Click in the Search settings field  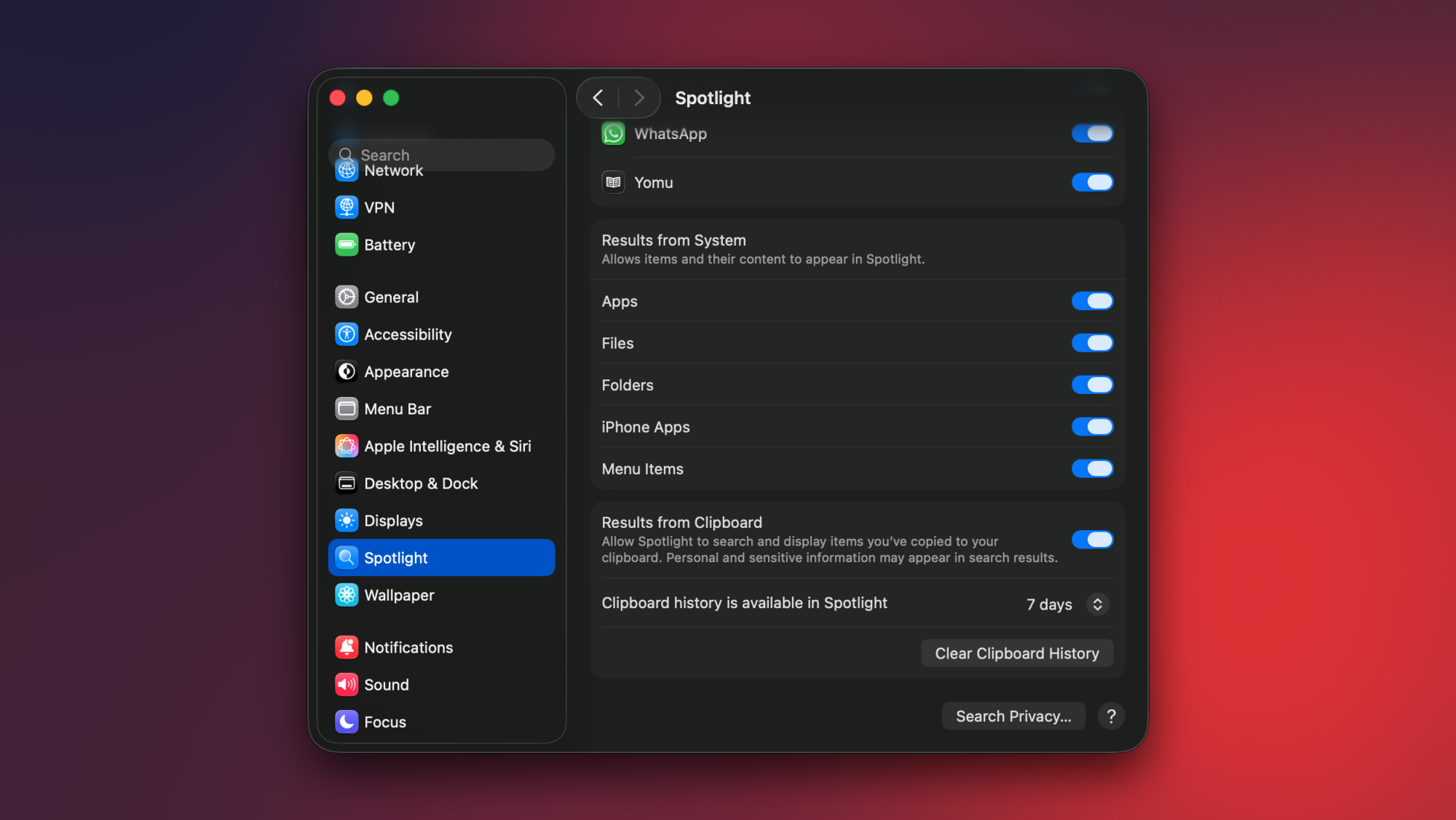click(441, 154)
